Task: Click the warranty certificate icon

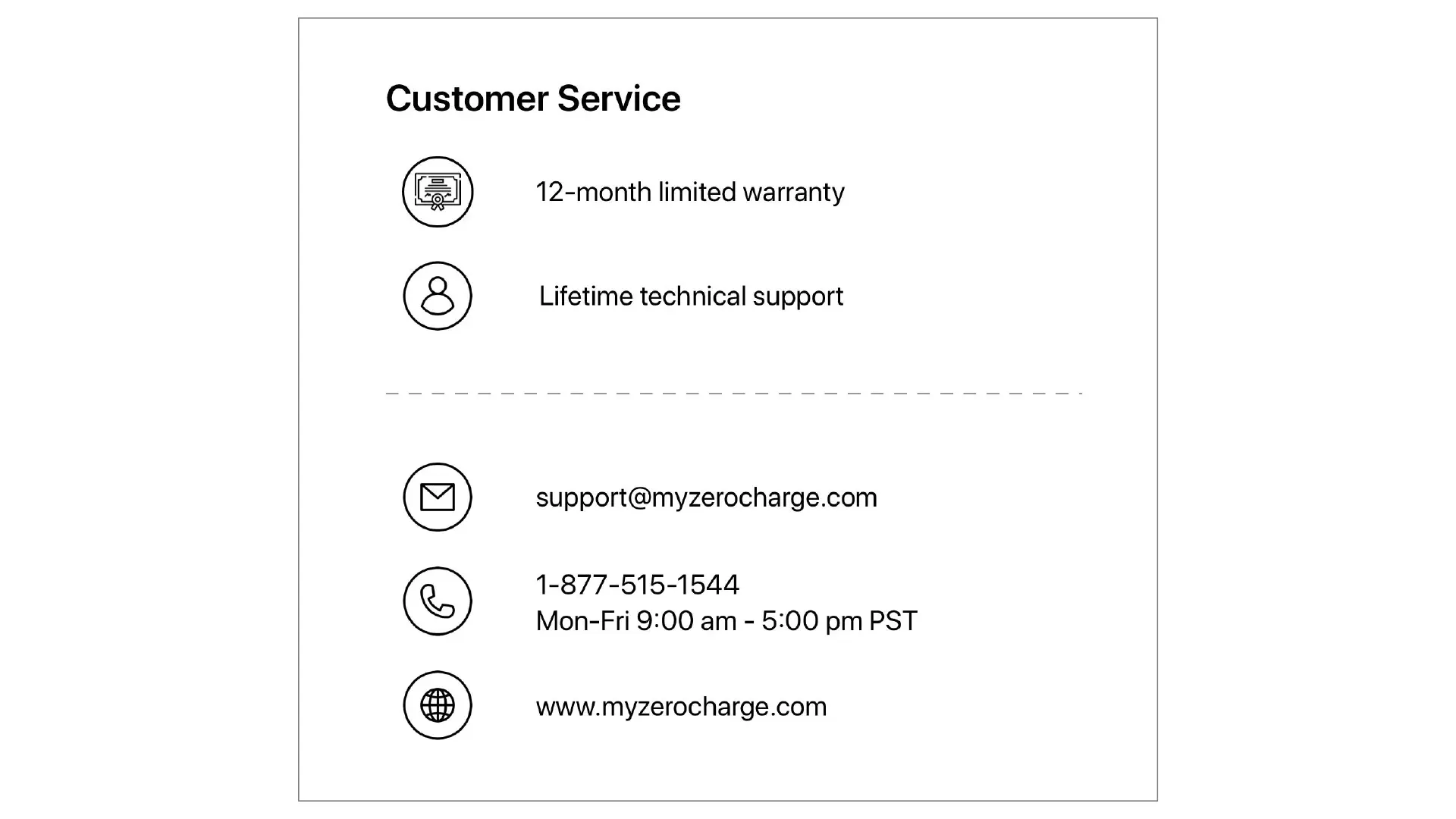Action: (x=438, y=192)
